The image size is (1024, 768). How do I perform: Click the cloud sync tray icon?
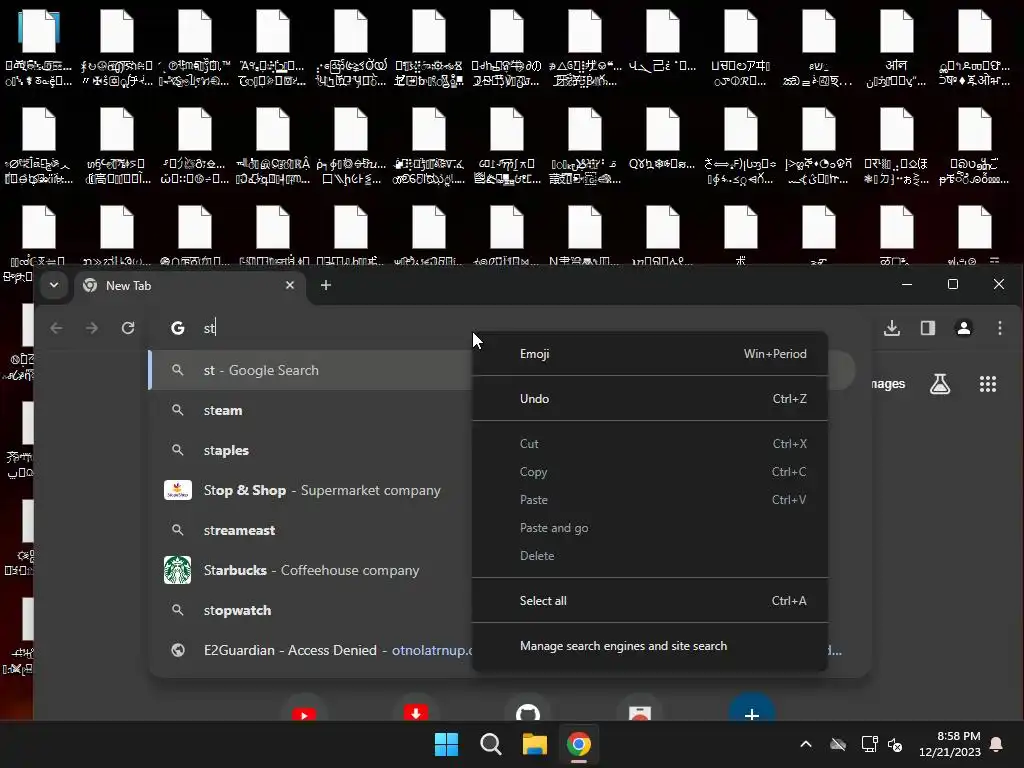pyautogui.click(x=838, y=744)
